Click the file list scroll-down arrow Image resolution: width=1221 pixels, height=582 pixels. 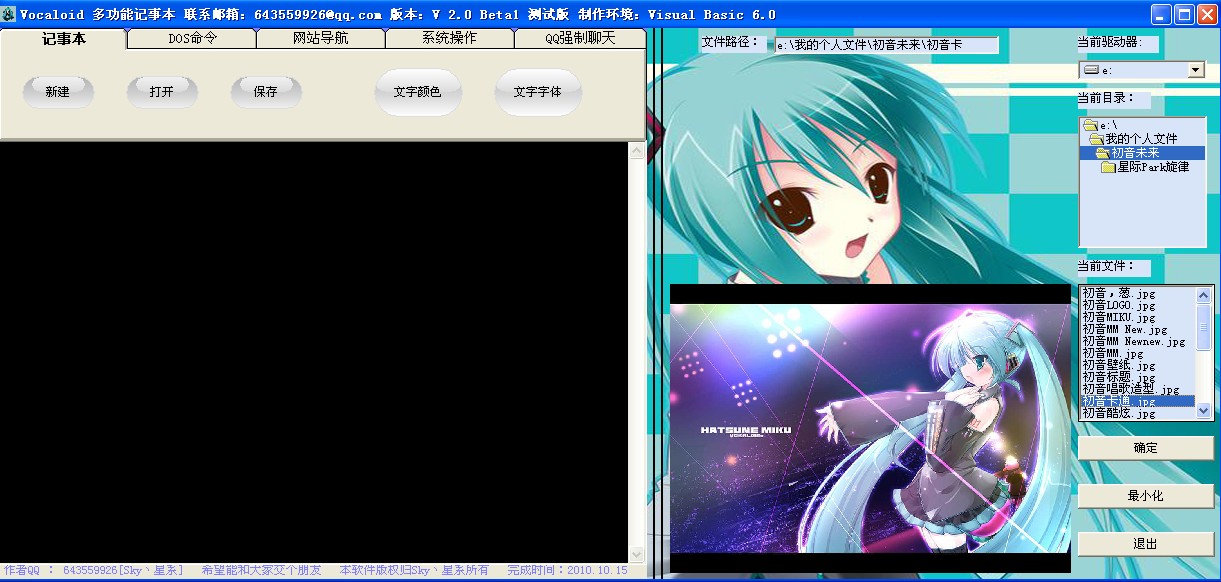point(1204,410)
